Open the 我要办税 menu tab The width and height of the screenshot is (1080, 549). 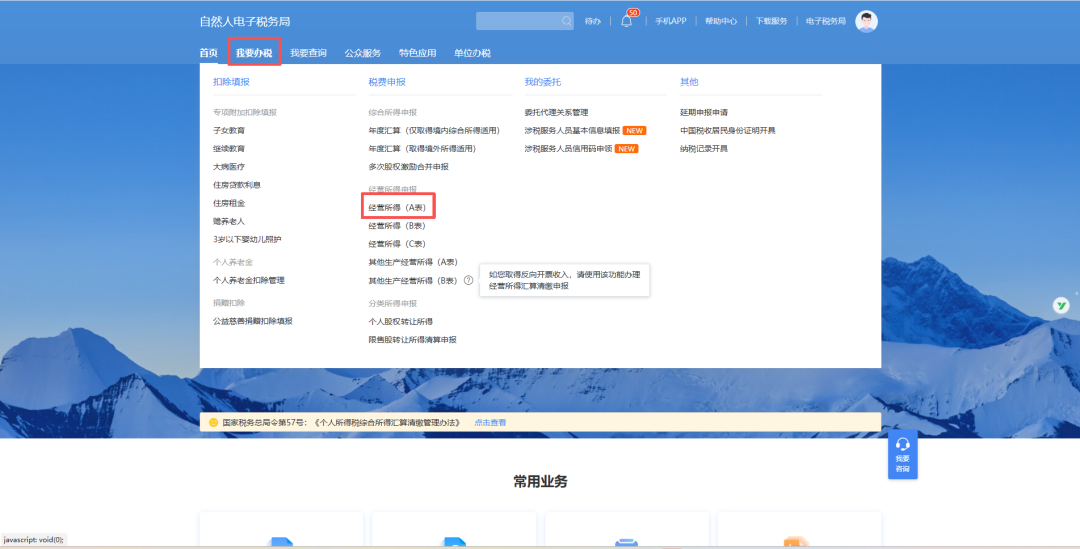(254, 53)
